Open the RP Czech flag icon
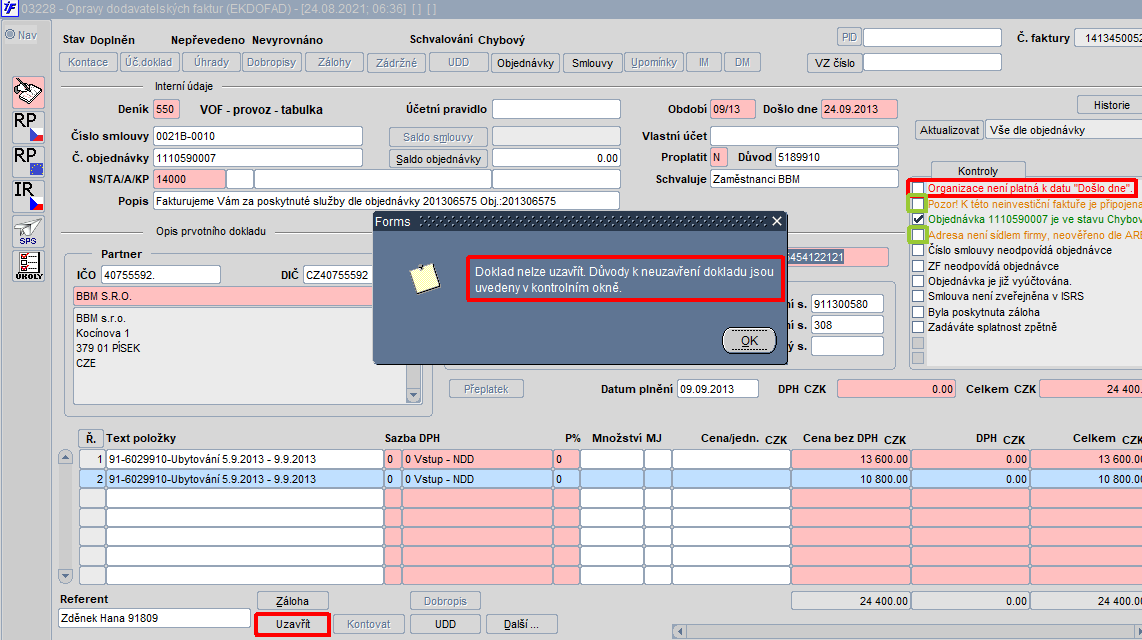 coord(28,127)
